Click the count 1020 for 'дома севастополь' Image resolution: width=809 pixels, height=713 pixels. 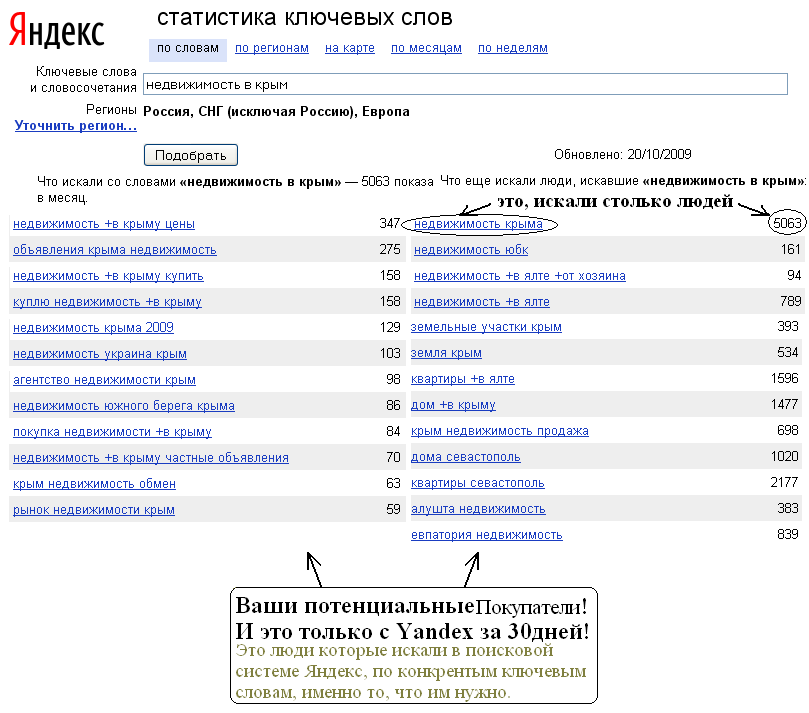coord(784,457)
